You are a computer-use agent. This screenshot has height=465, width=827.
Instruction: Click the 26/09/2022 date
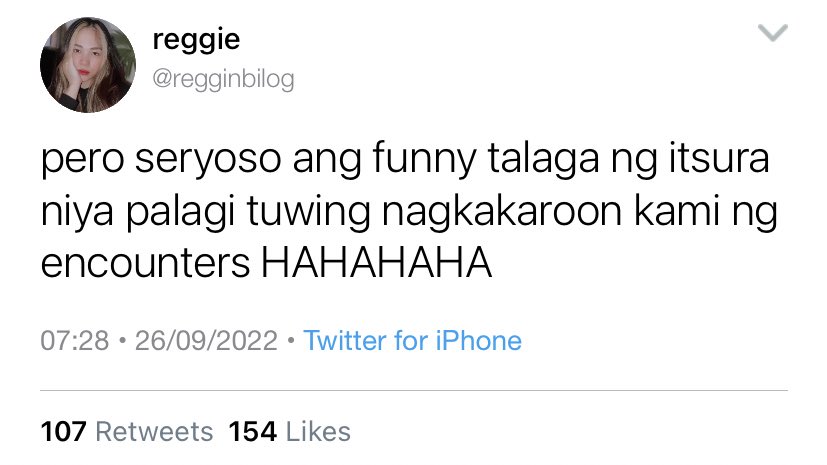coord(206,341)
